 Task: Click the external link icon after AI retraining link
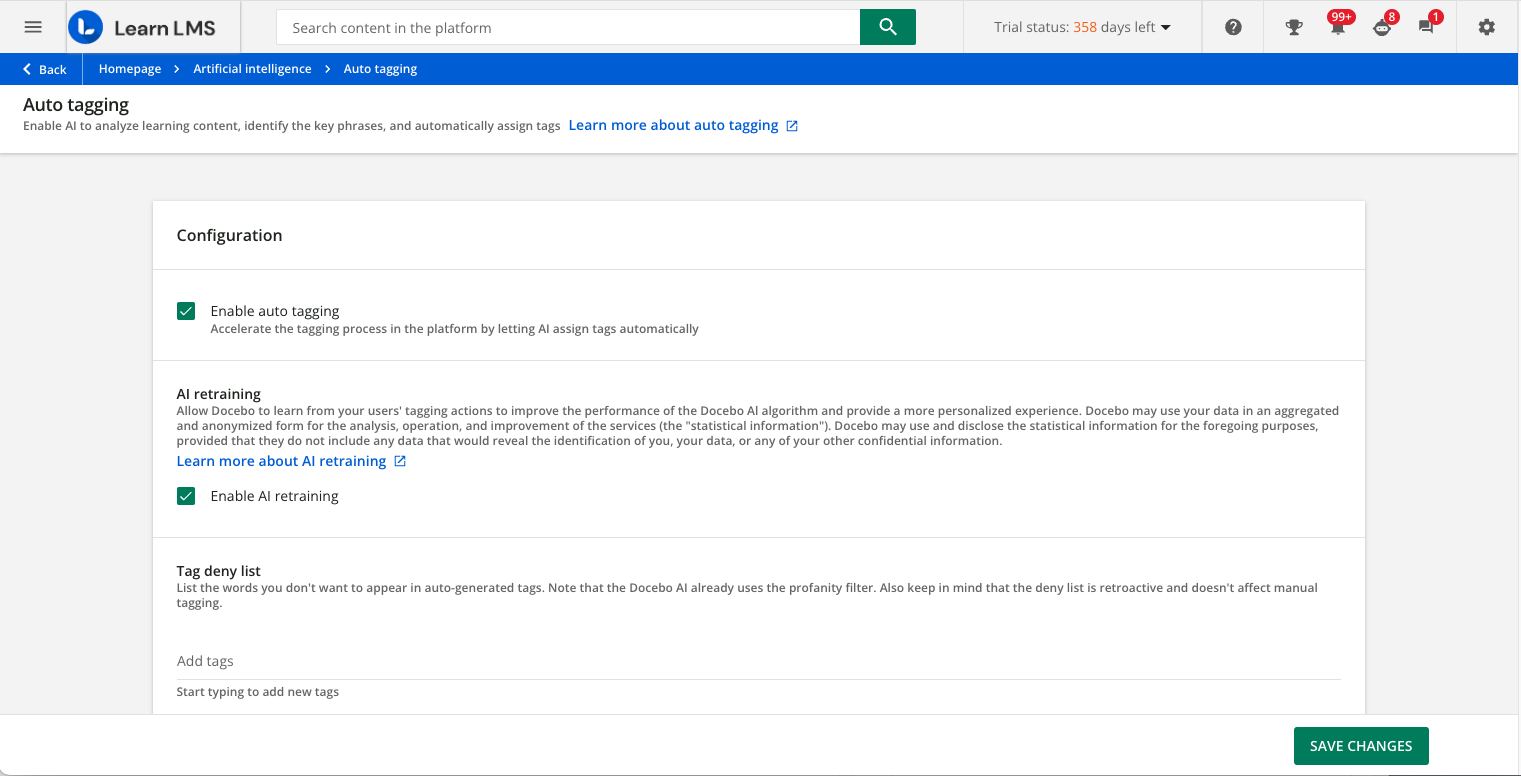(400, 461)
